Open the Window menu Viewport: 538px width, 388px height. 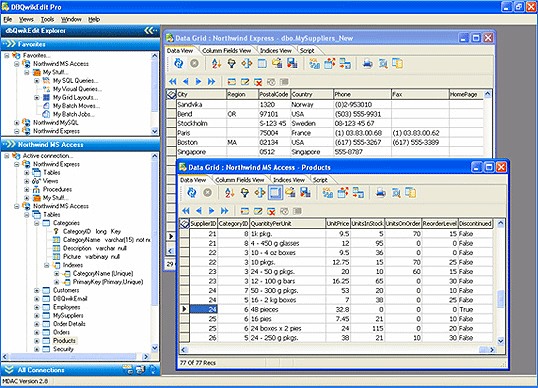click(71, 19)
